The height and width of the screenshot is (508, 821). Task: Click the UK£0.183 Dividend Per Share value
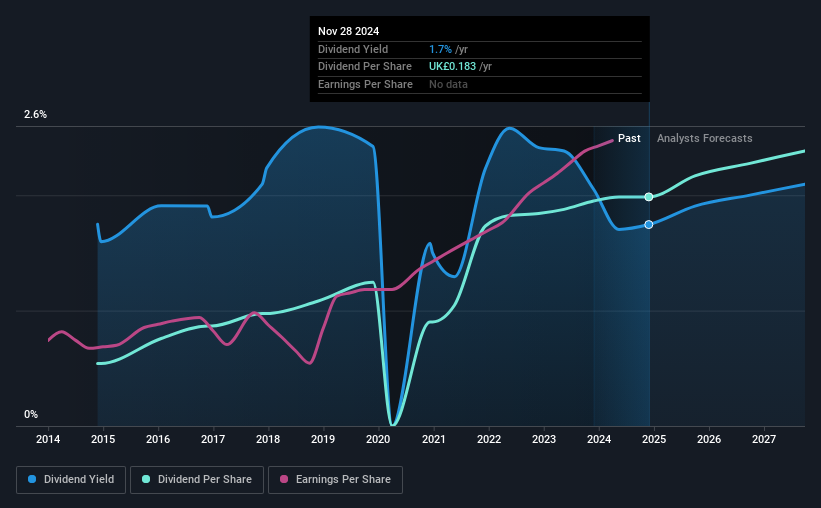(452, 67)
